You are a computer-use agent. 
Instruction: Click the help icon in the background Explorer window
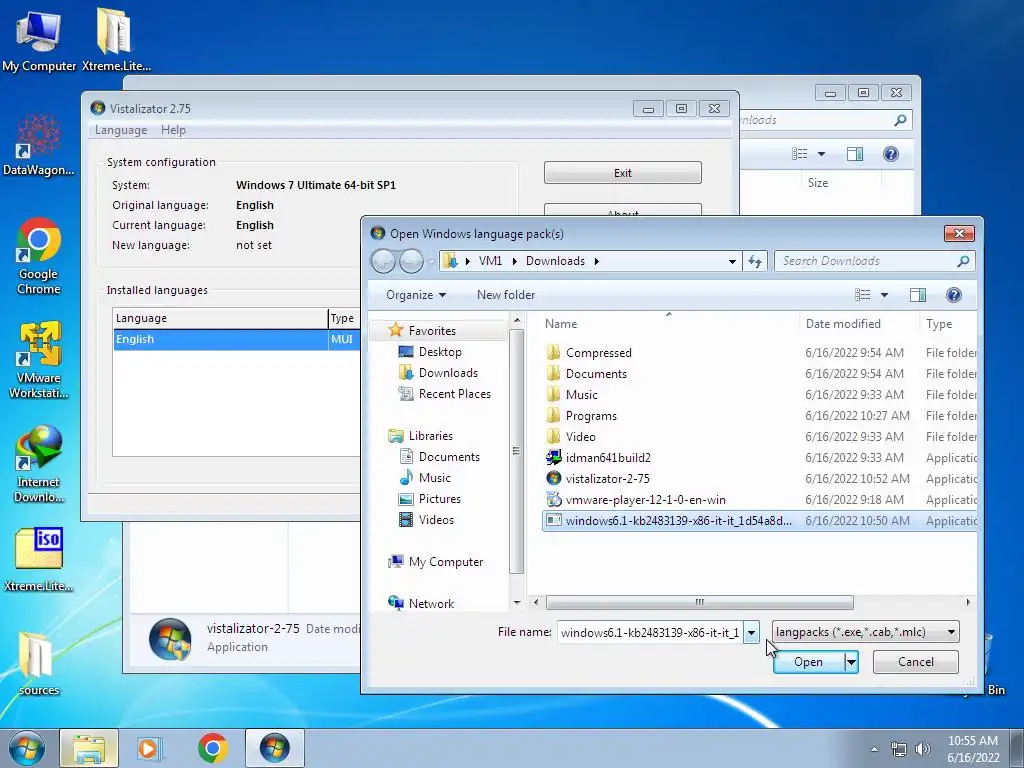(891, 154)
